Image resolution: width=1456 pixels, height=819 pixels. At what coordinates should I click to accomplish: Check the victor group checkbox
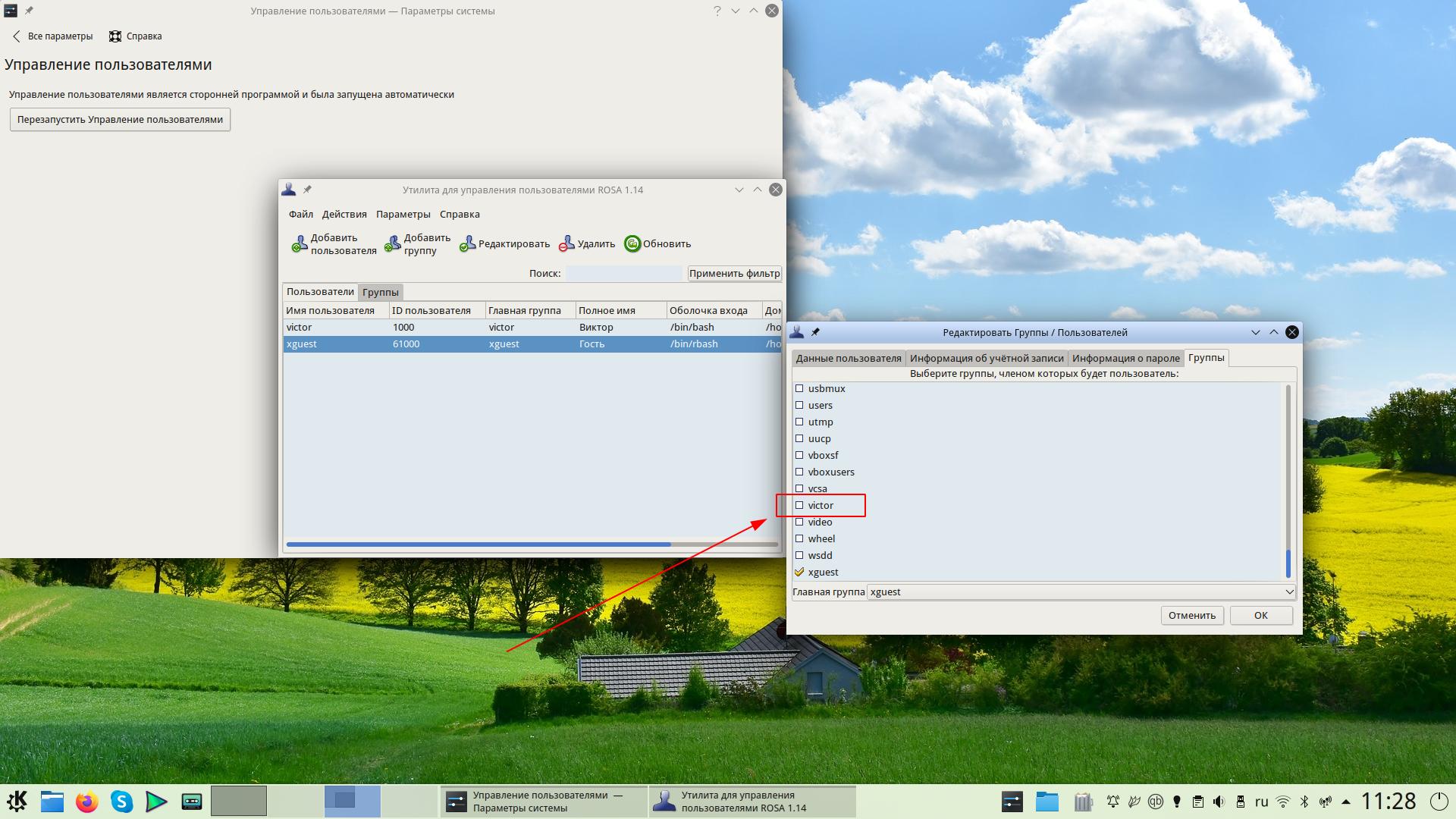pyautogui.click(x=799, y=505)
